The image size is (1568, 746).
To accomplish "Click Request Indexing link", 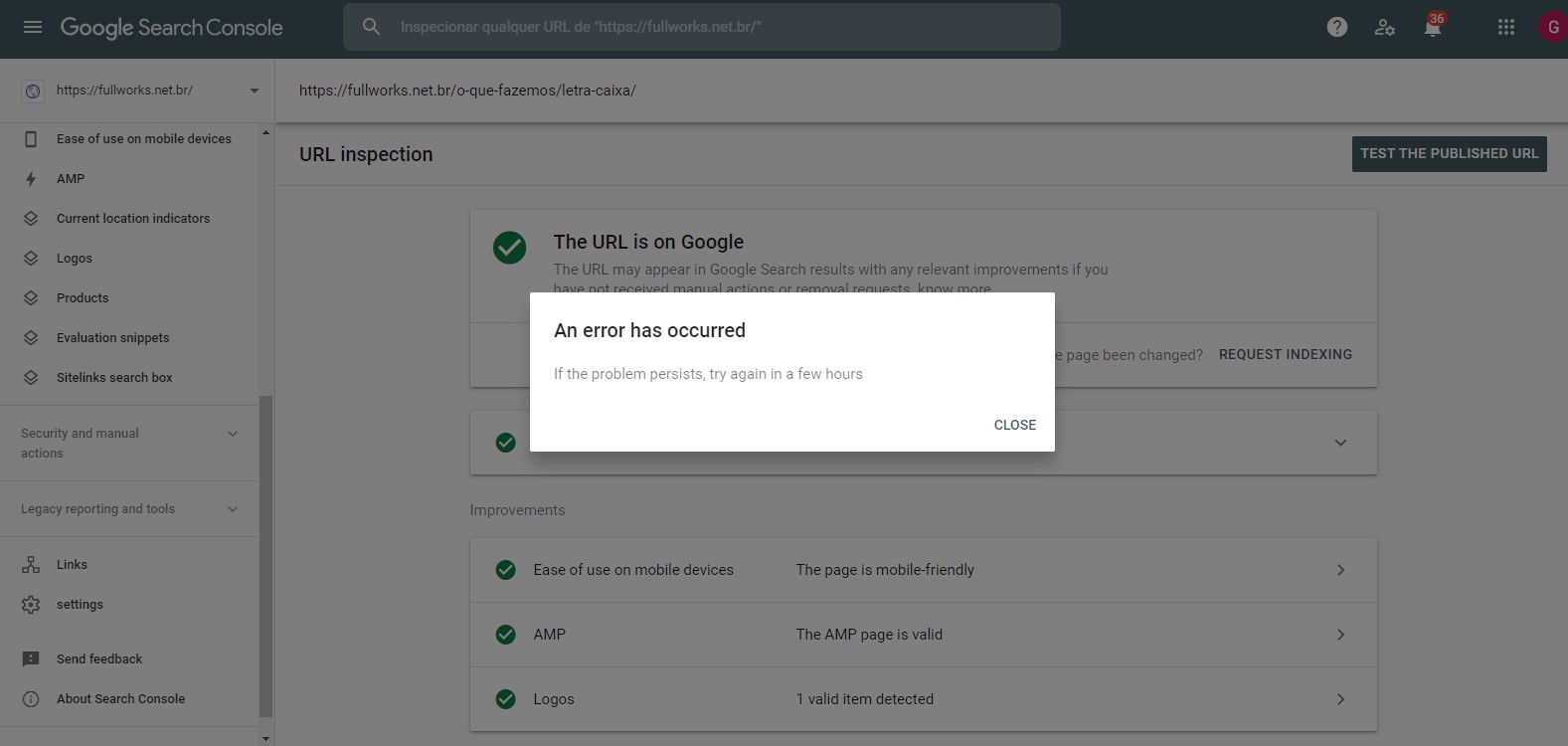I will click(x=1285, y=354).
